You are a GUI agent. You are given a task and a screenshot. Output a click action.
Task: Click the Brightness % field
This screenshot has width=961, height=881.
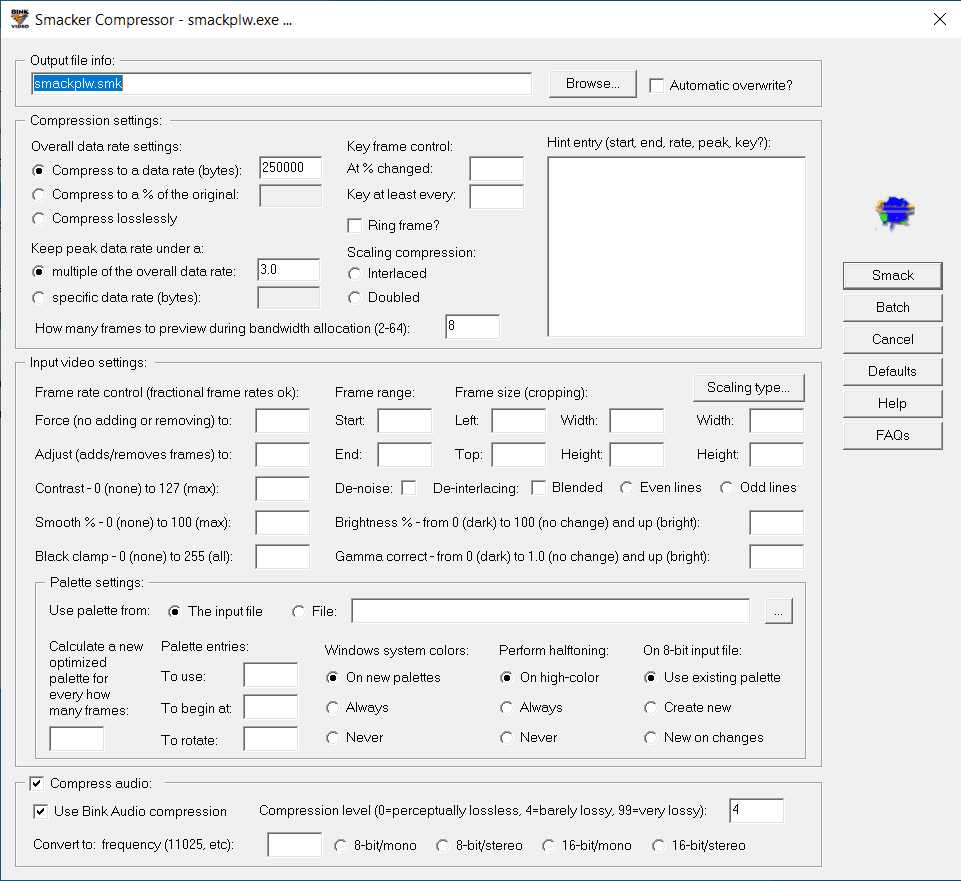click(777, 523)
